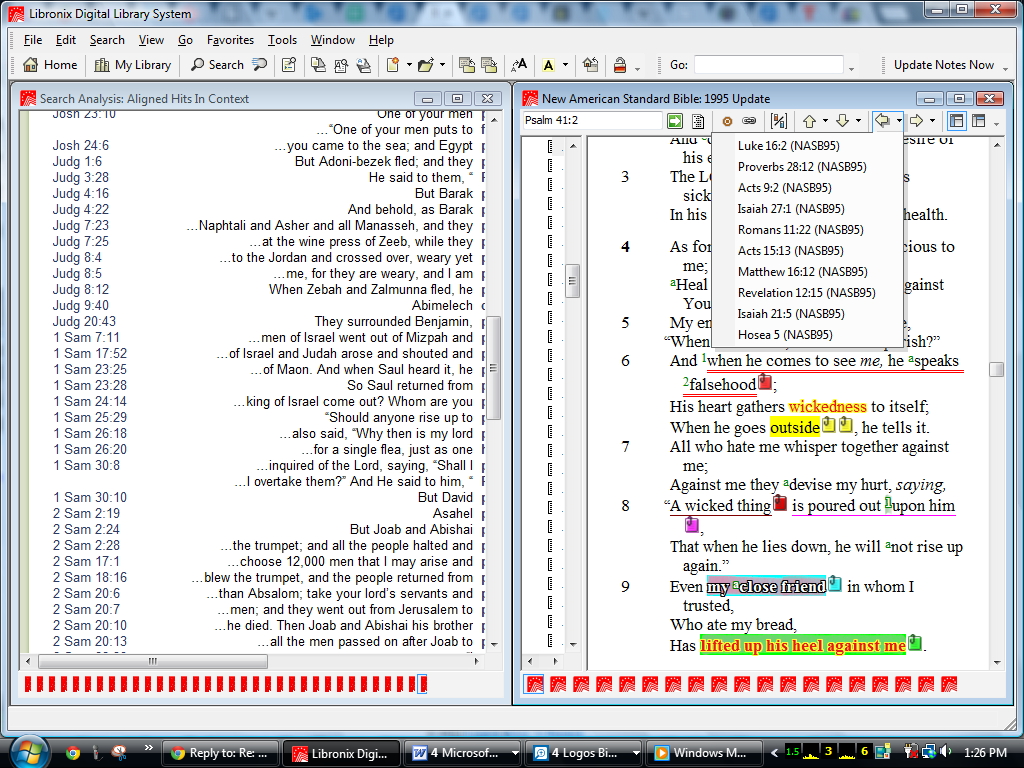This screenshot has width=1024, height=768.
Task: Click the open folder icon in main toolbar
Action: pos(425,65)
